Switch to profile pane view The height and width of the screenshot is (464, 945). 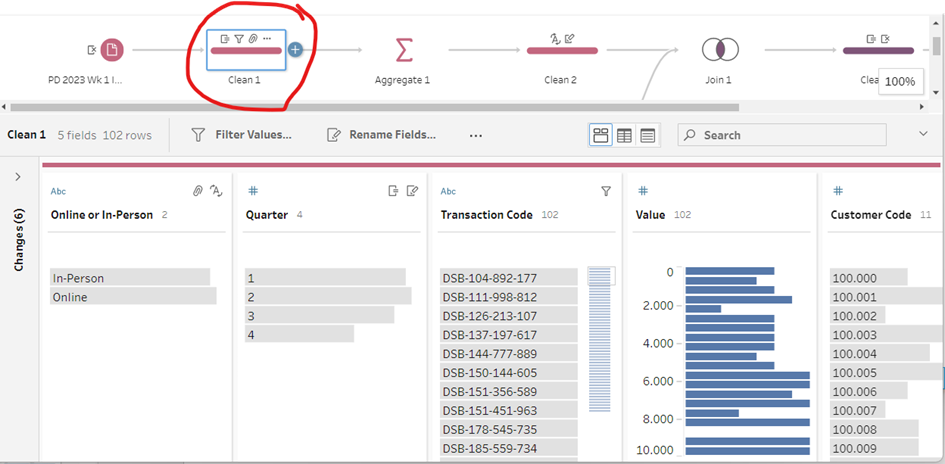(601, 136)
